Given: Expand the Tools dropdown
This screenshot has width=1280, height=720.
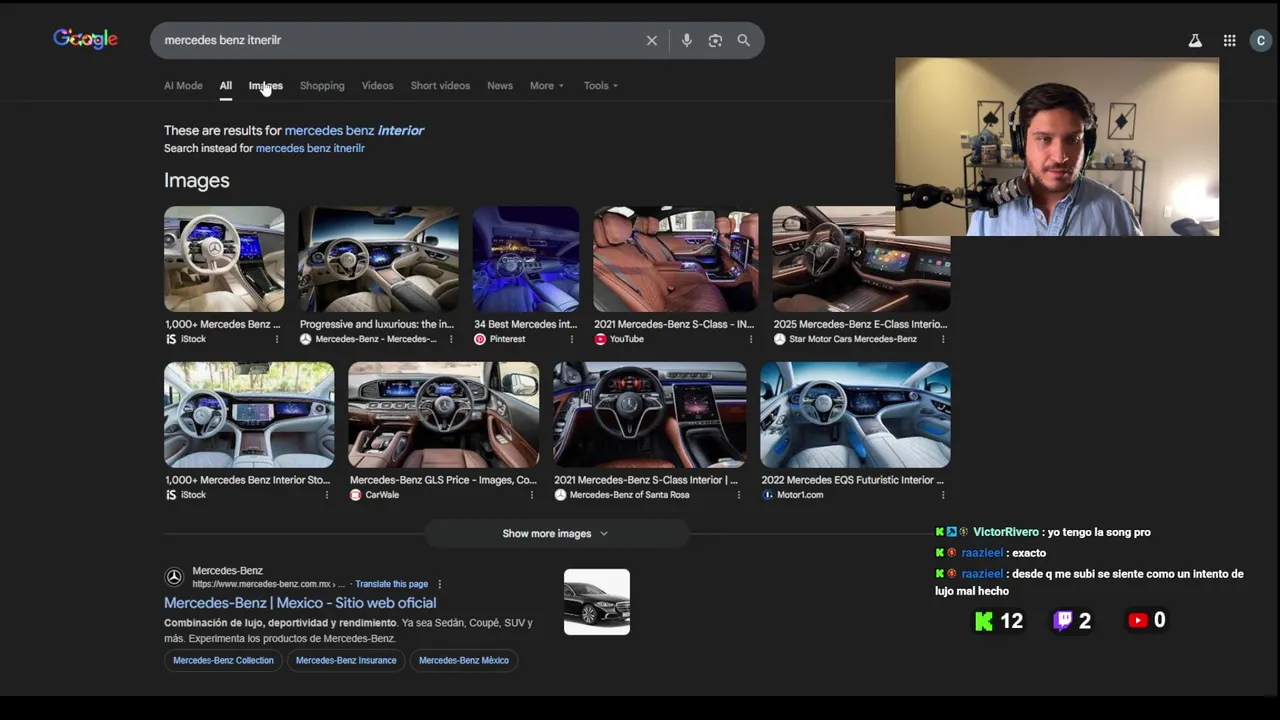Looking at the screenshot, I should tap(600, 86).
